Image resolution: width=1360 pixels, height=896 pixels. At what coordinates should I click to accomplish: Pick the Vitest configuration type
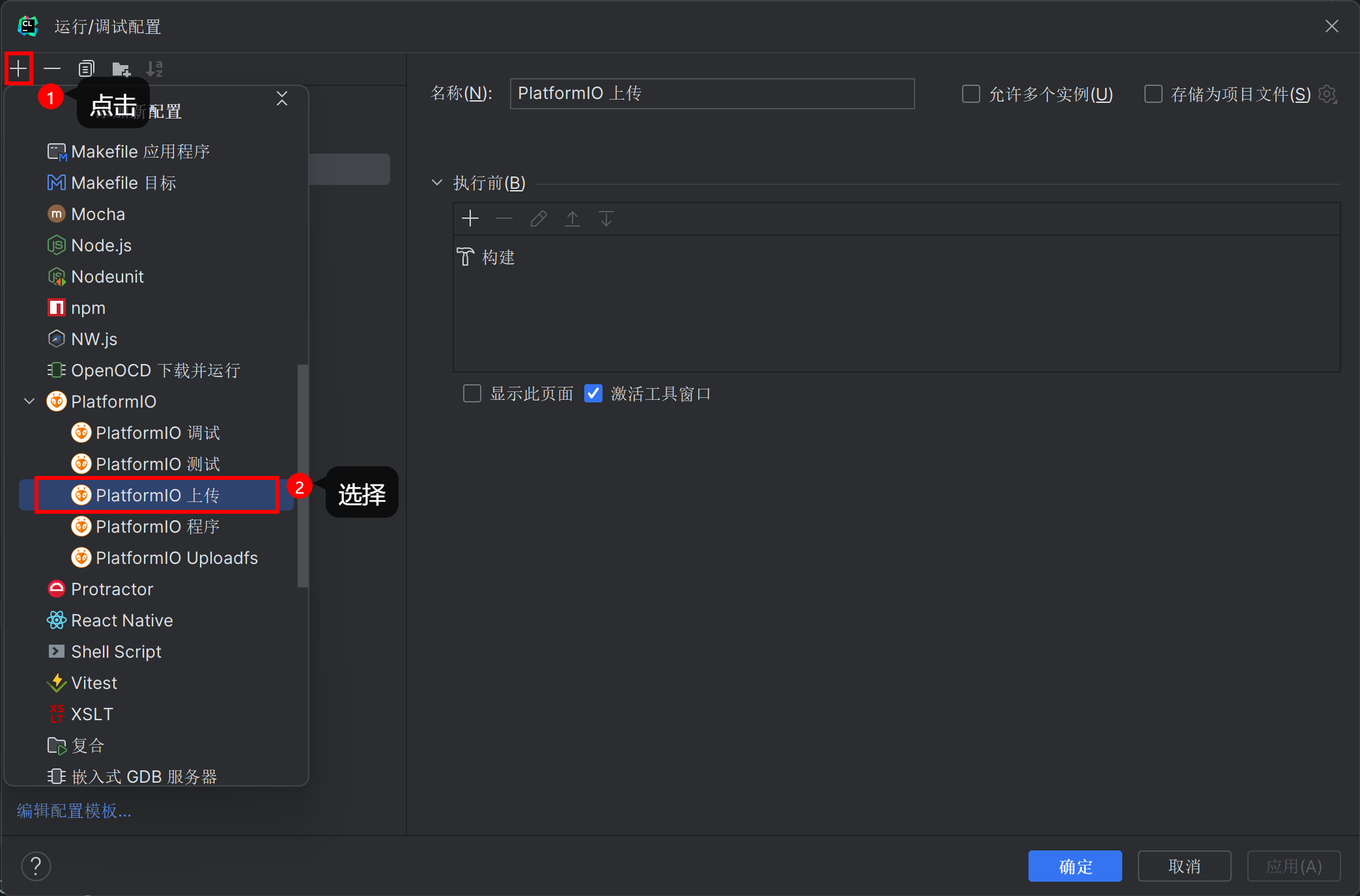[x=156, y=683]
